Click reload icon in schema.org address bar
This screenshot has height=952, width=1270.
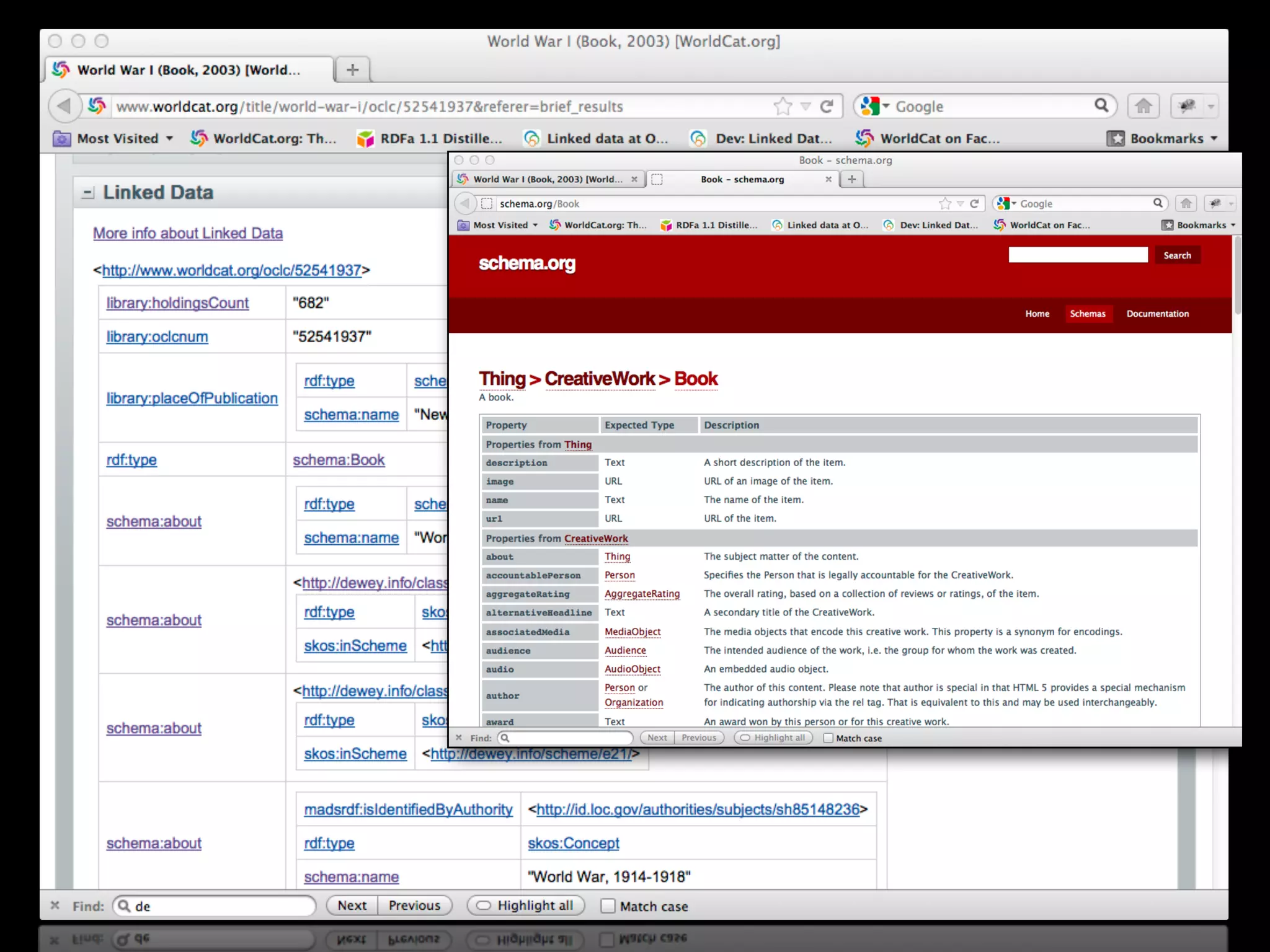974,203
